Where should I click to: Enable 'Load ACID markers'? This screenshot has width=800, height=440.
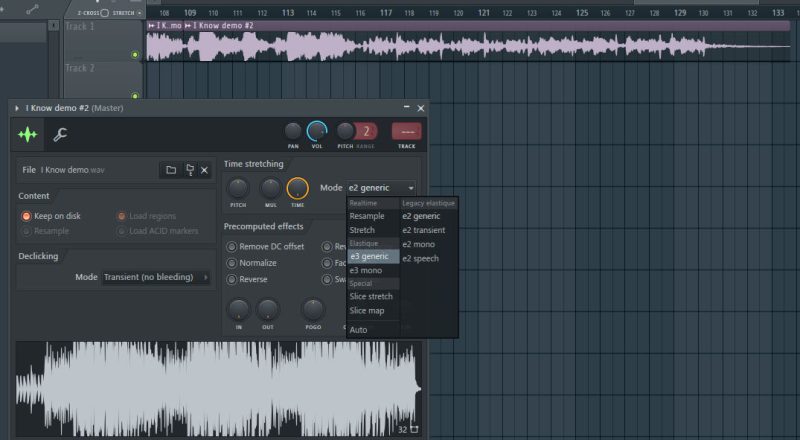coord(158,231)
